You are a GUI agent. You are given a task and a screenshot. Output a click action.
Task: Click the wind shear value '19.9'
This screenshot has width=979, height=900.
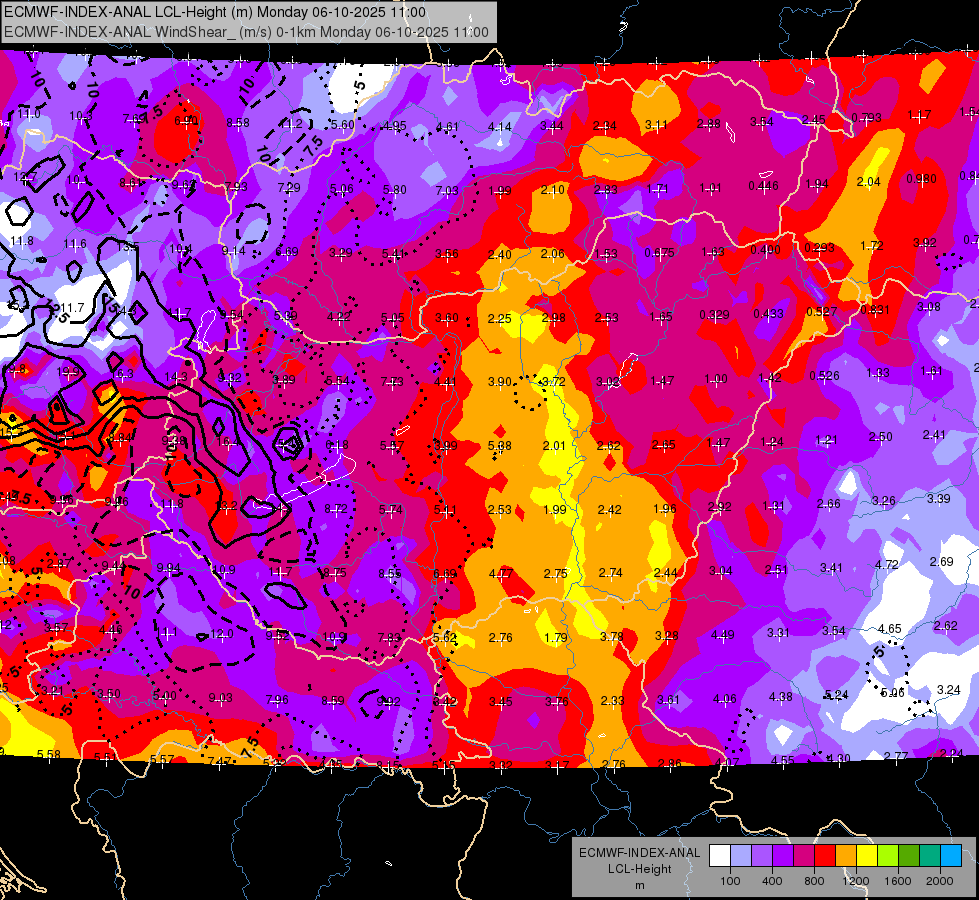tap(68, 372)
